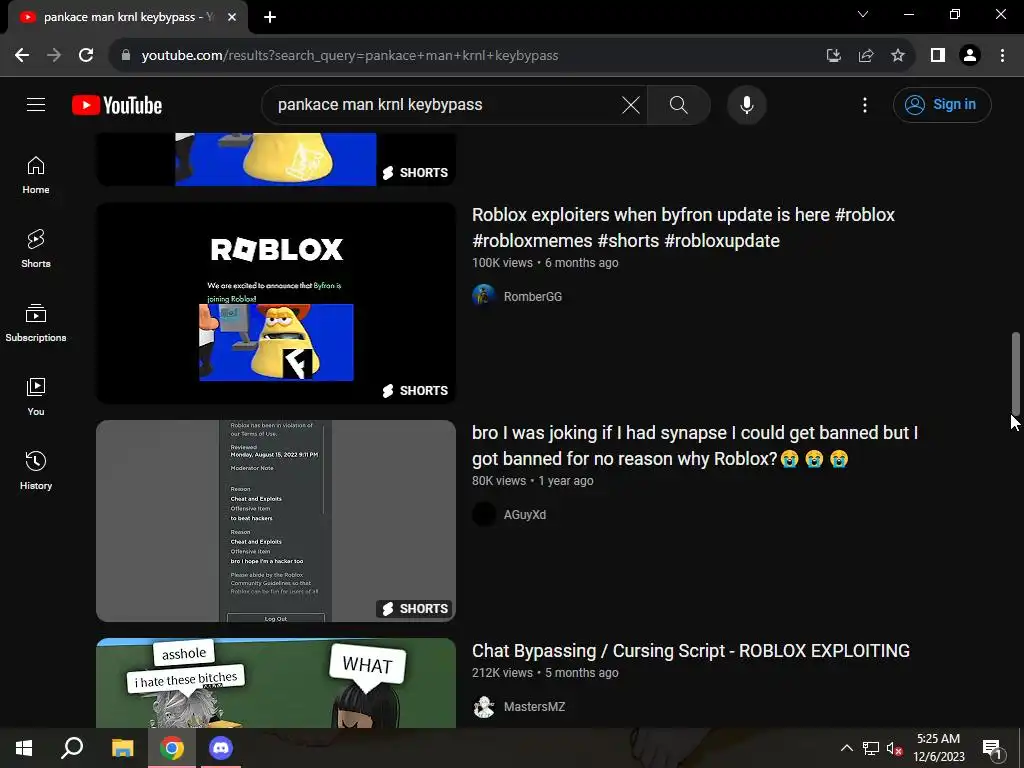Image resolution: width=1024 pixels, height=768 pixels.
Task: Open the Chat Bypassing Cursing Script thumbnail
Action: (276, 683)
